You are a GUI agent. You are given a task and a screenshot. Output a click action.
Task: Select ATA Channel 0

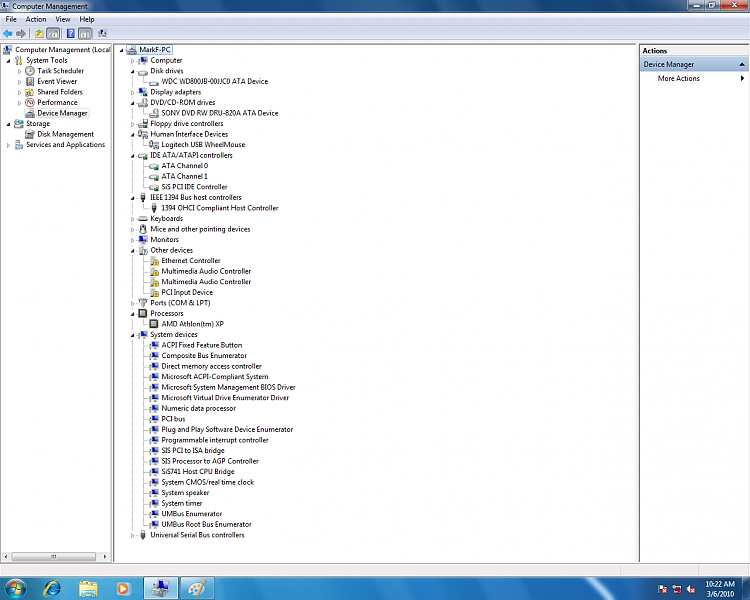click(185, 166)
